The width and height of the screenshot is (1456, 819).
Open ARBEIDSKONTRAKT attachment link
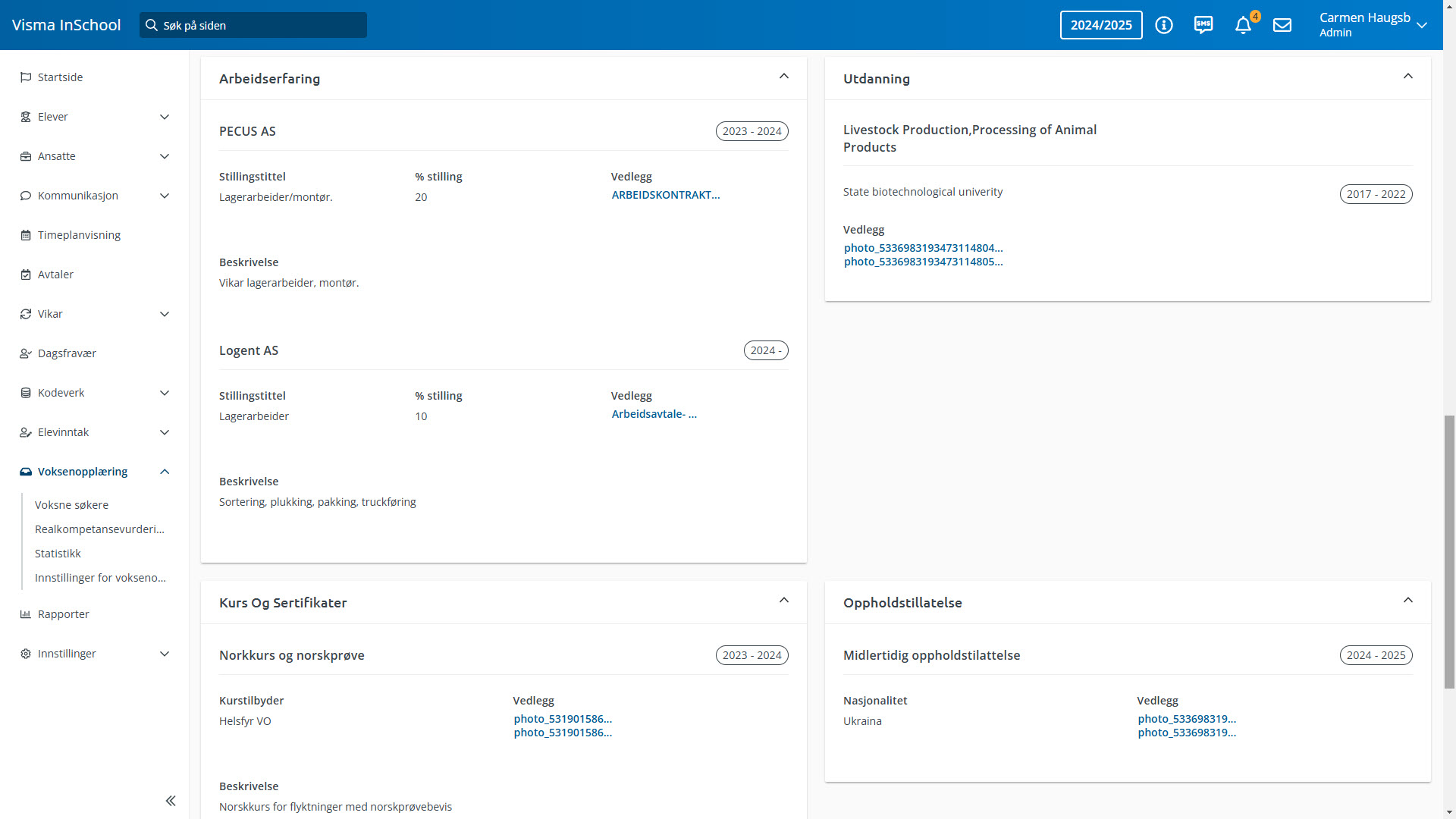666,195
